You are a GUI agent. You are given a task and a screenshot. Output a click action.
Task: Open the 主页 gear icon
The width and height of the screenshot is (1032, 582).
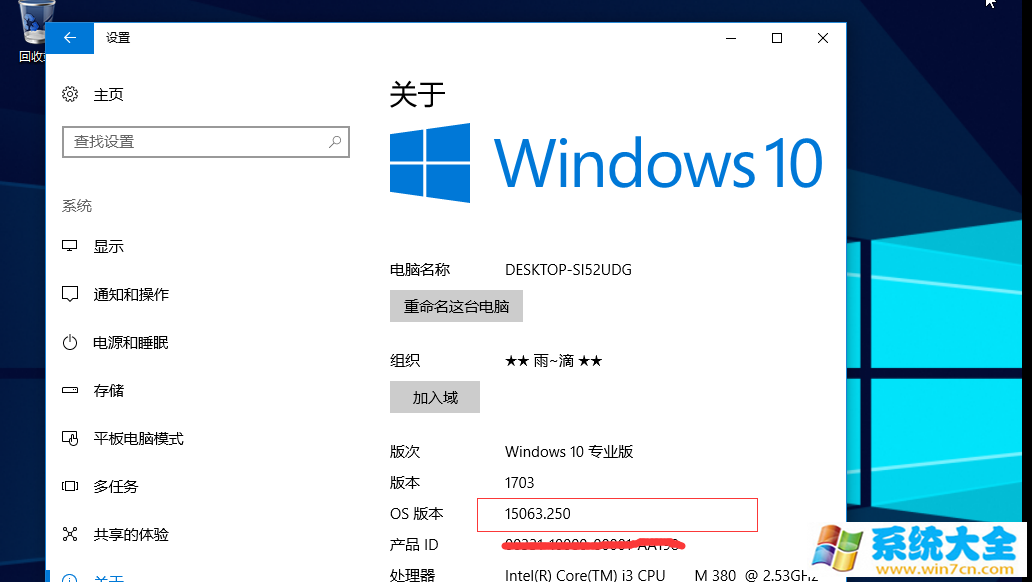point(70,94)
